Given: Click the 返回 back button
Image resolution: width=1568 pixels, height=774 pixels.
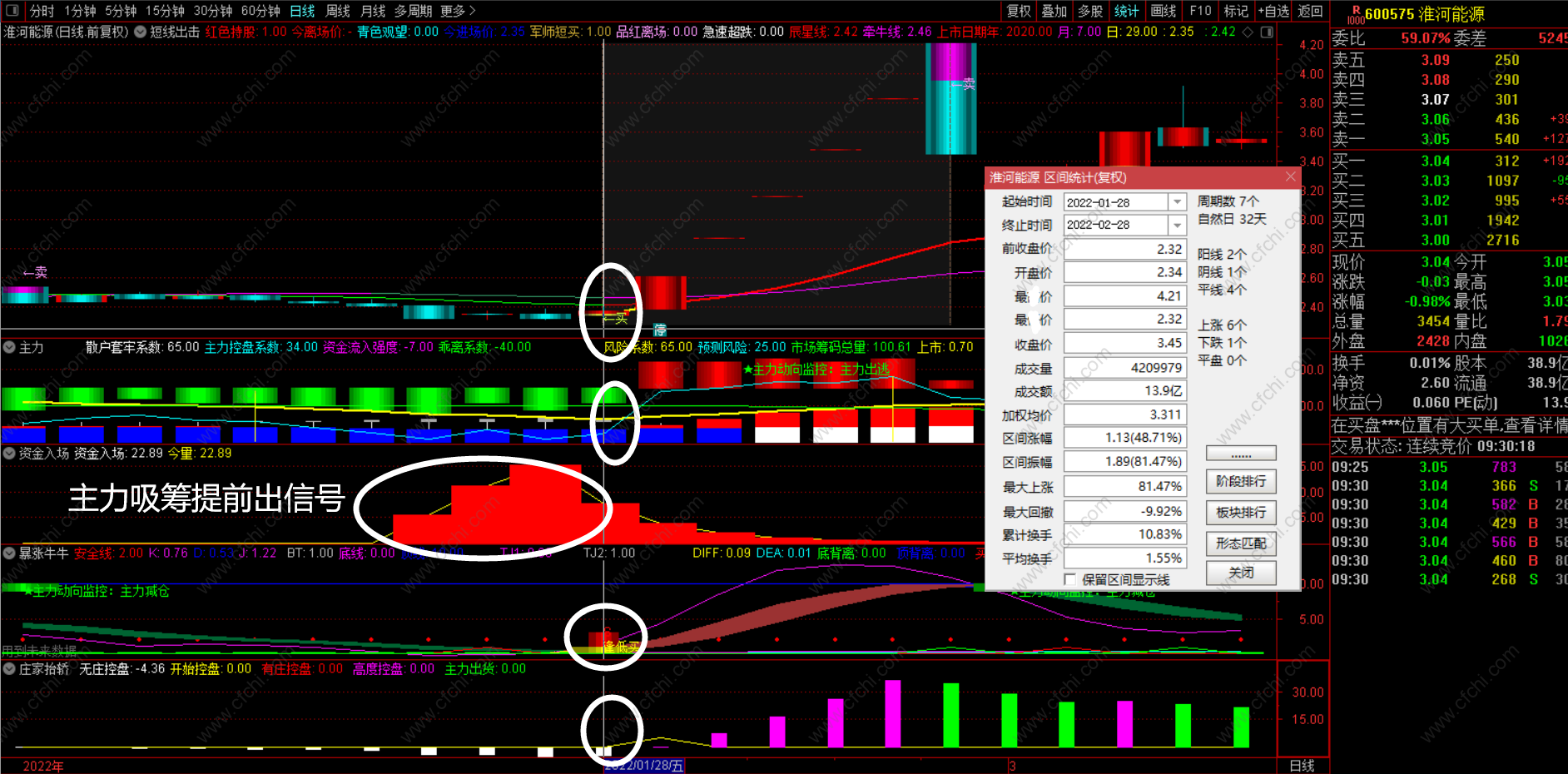Looking at the screenshot, I should coord(1310,11).
